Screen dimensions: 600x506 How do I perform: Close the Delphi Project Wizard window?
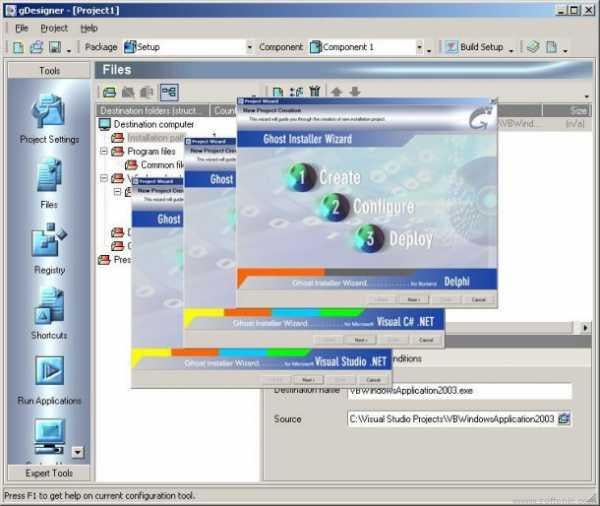[x=494, y=101]
